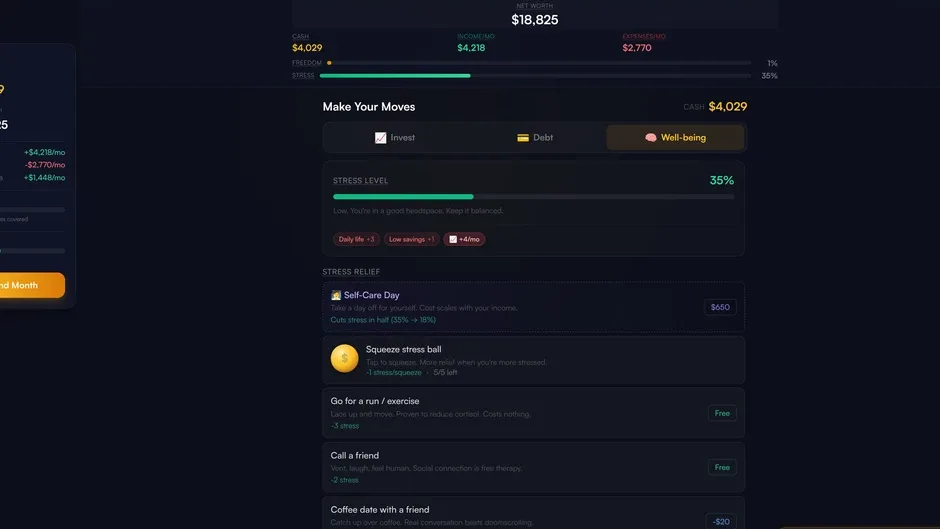The image size is (940, 529).
Task: Click the Stress Level progress bar
Action: click(534, 197)
